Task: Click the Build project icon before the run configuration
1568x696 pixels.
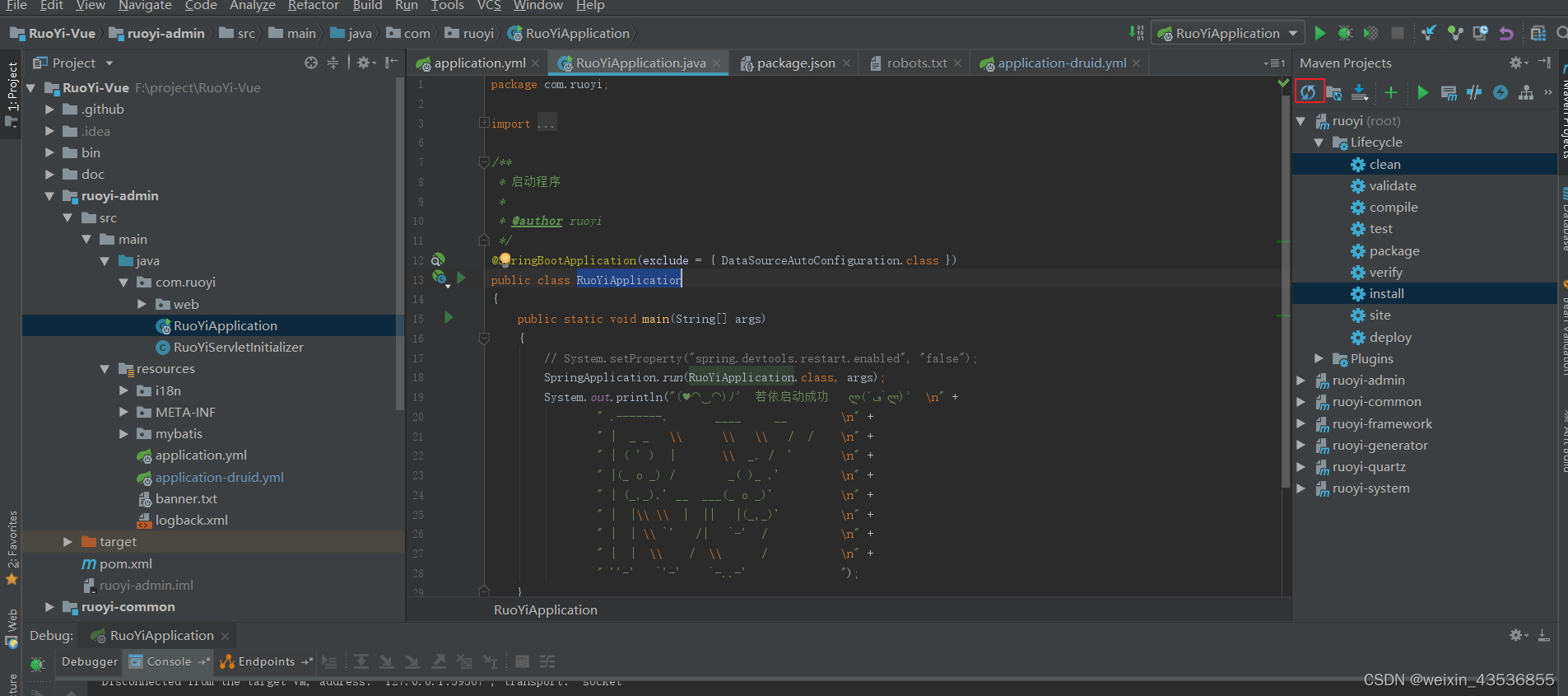Action: click(x=1137, y=33)
